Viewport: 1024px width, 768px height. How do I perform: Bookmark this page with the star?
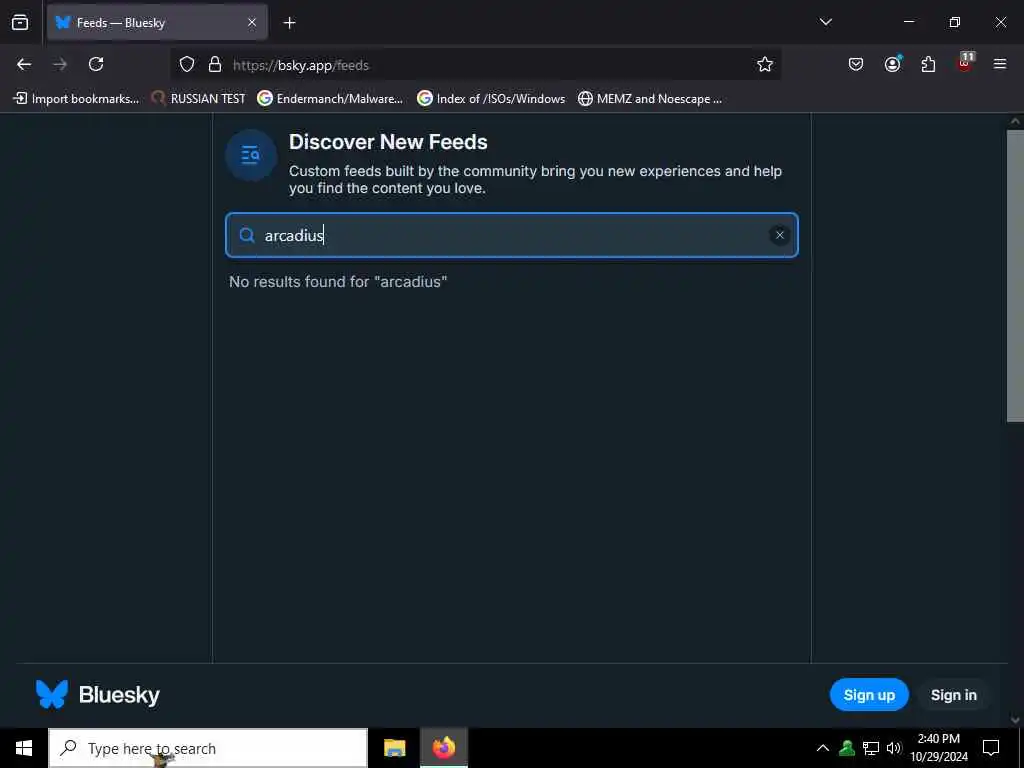pyautogui.click(x=765, y=64)
